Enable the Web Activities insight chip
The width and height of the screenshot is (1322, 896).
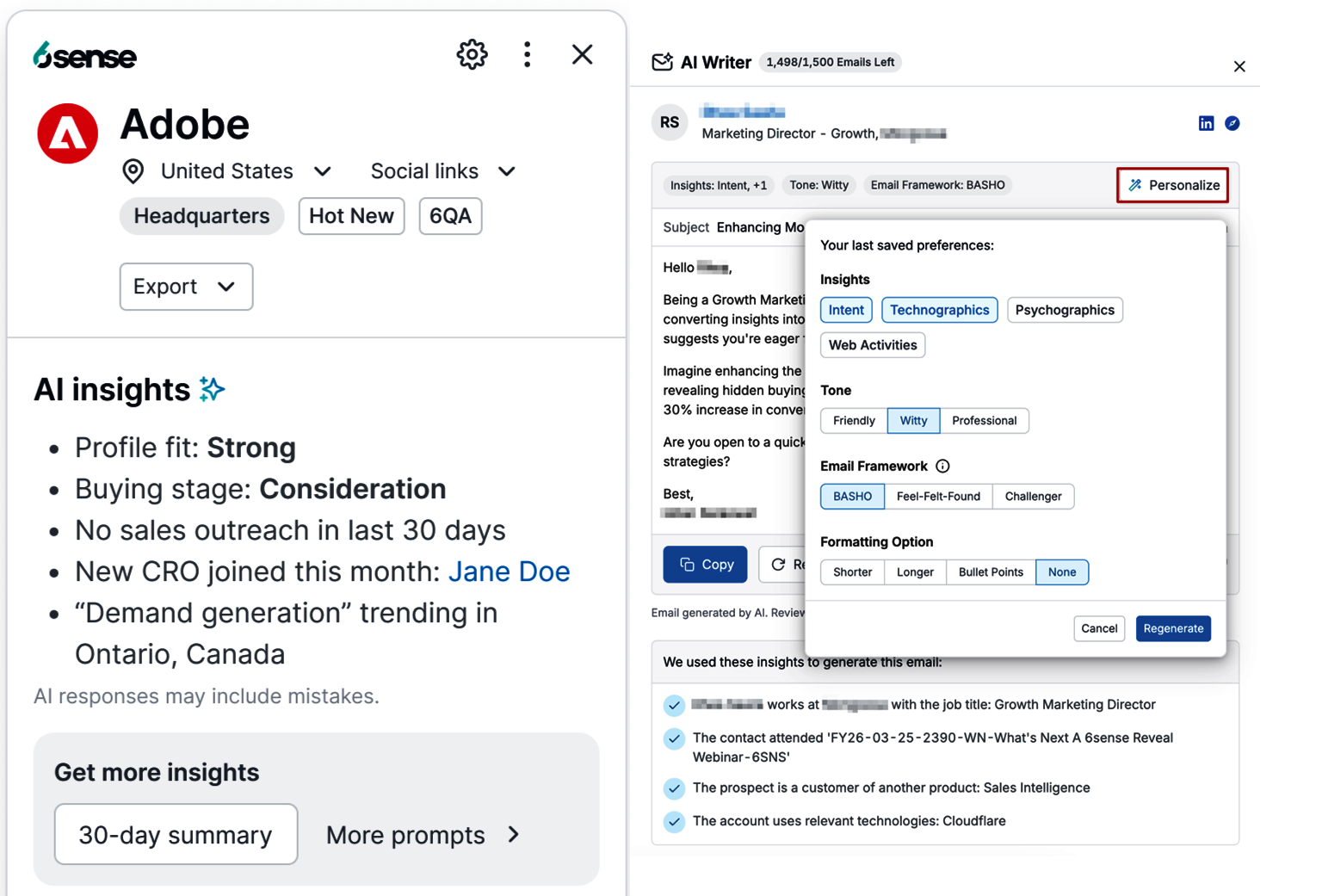pyautogui.click(x=873, y=345)
